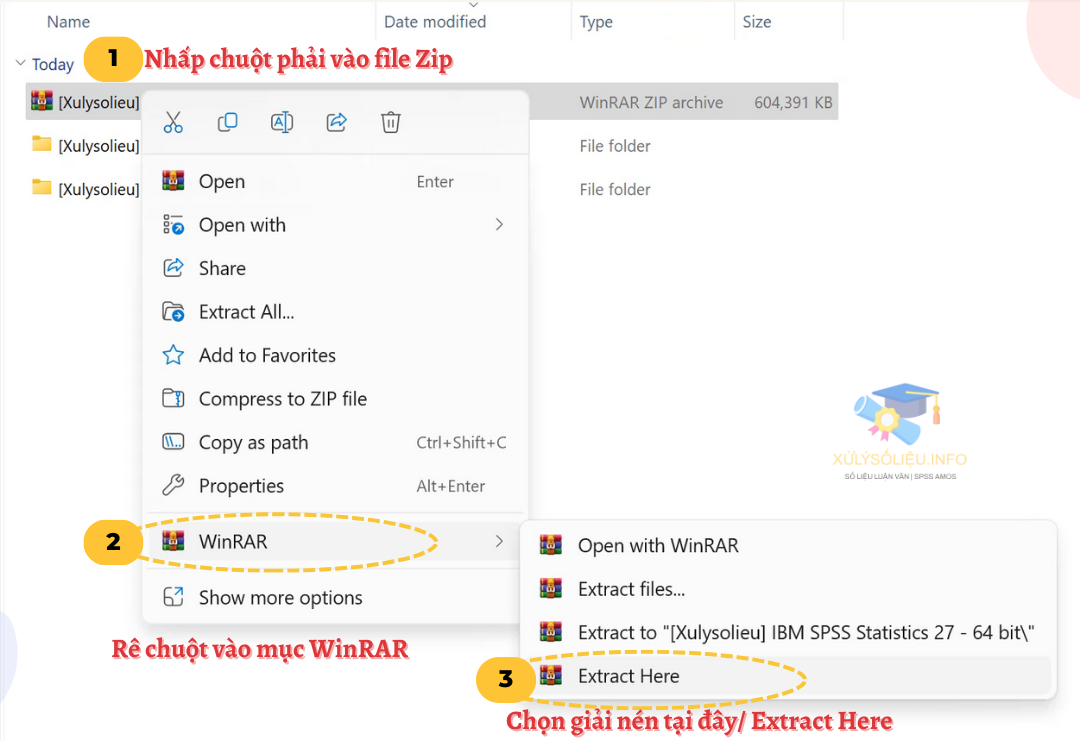Click the Delete trash icon

click(391, 123)
